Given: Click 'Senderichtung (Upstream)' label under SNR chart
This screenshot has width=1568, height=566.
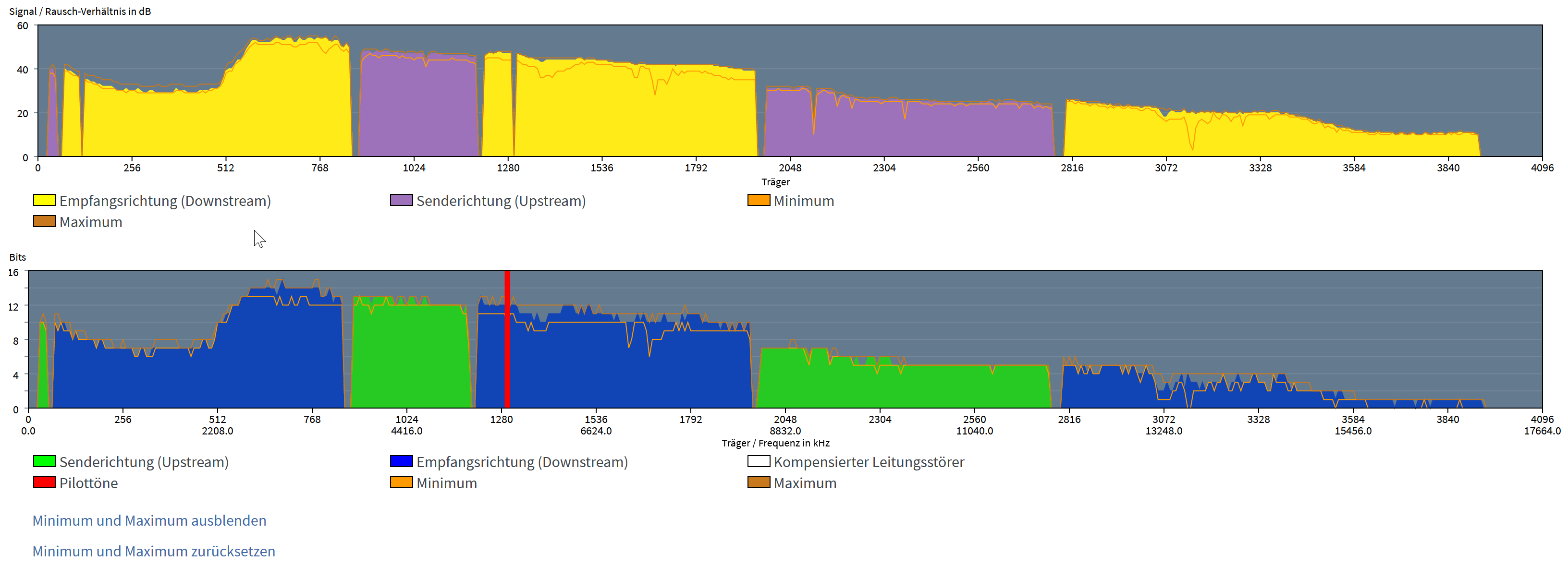Looking at the screenshot, I should click(501, 201).
